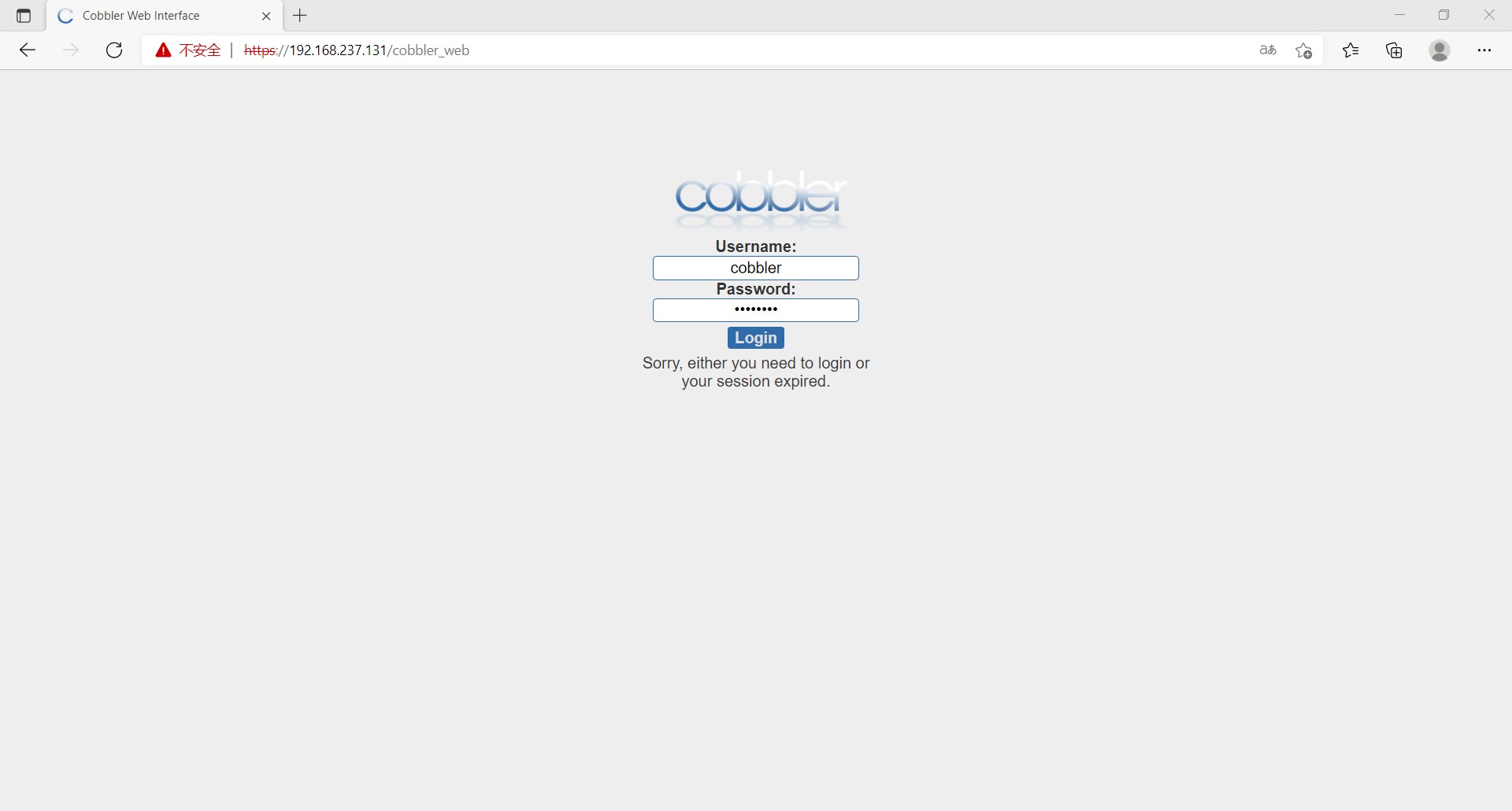Click the browser forward arrow

pyautogui.click(x=71, y=50)
